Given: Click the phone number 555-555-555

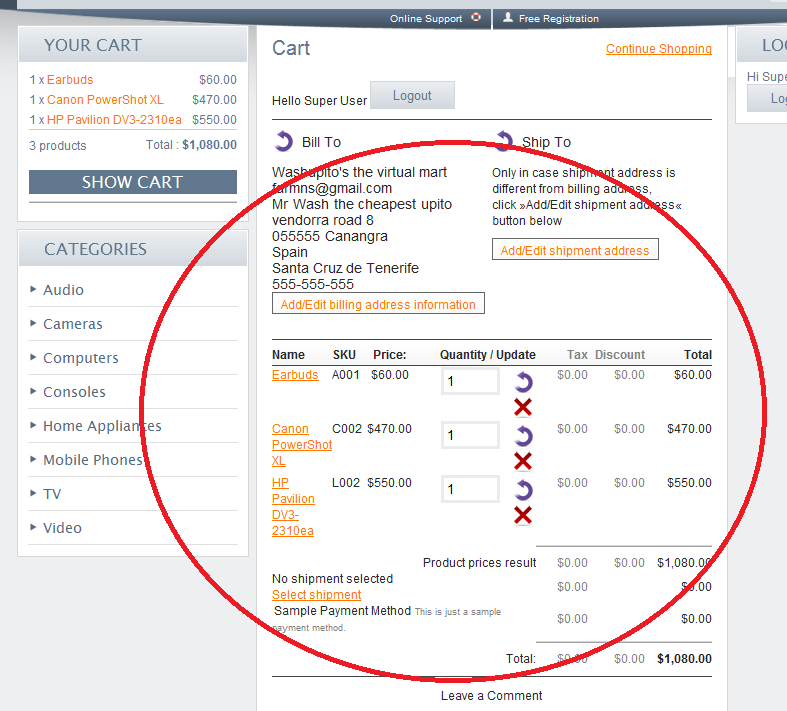Looking at the screenshot, I should (313, 284).
